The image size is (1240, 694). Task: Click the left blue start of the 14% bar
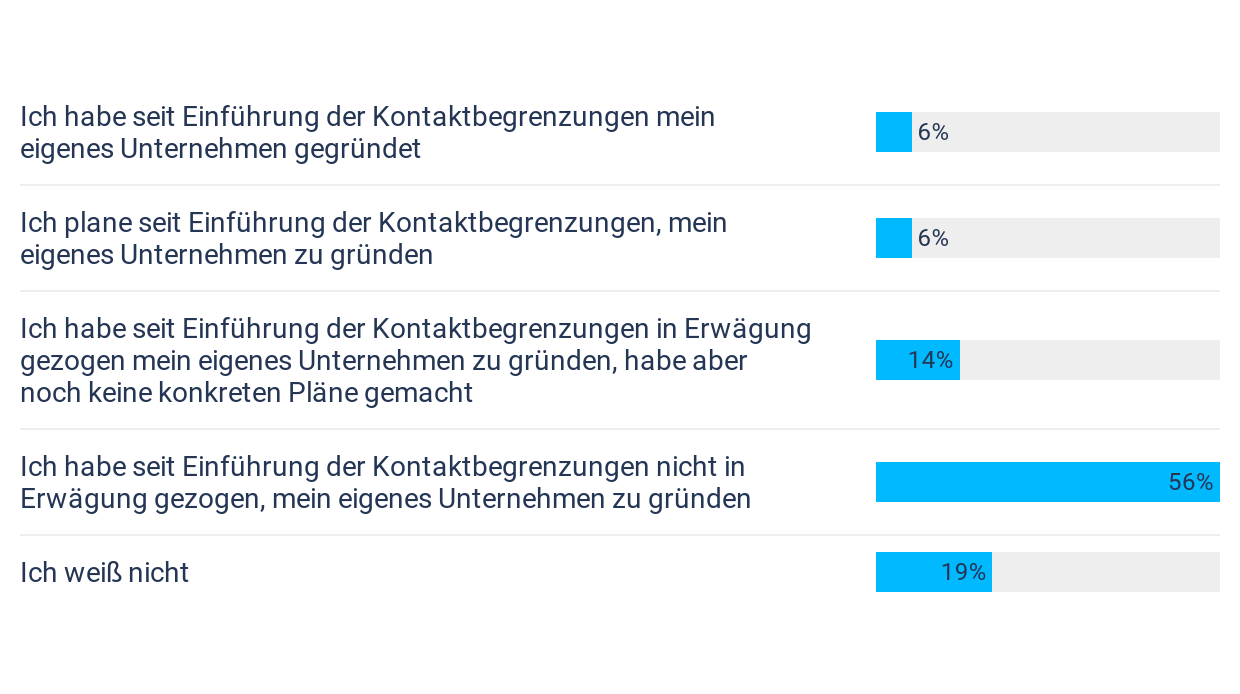(888, 360)
